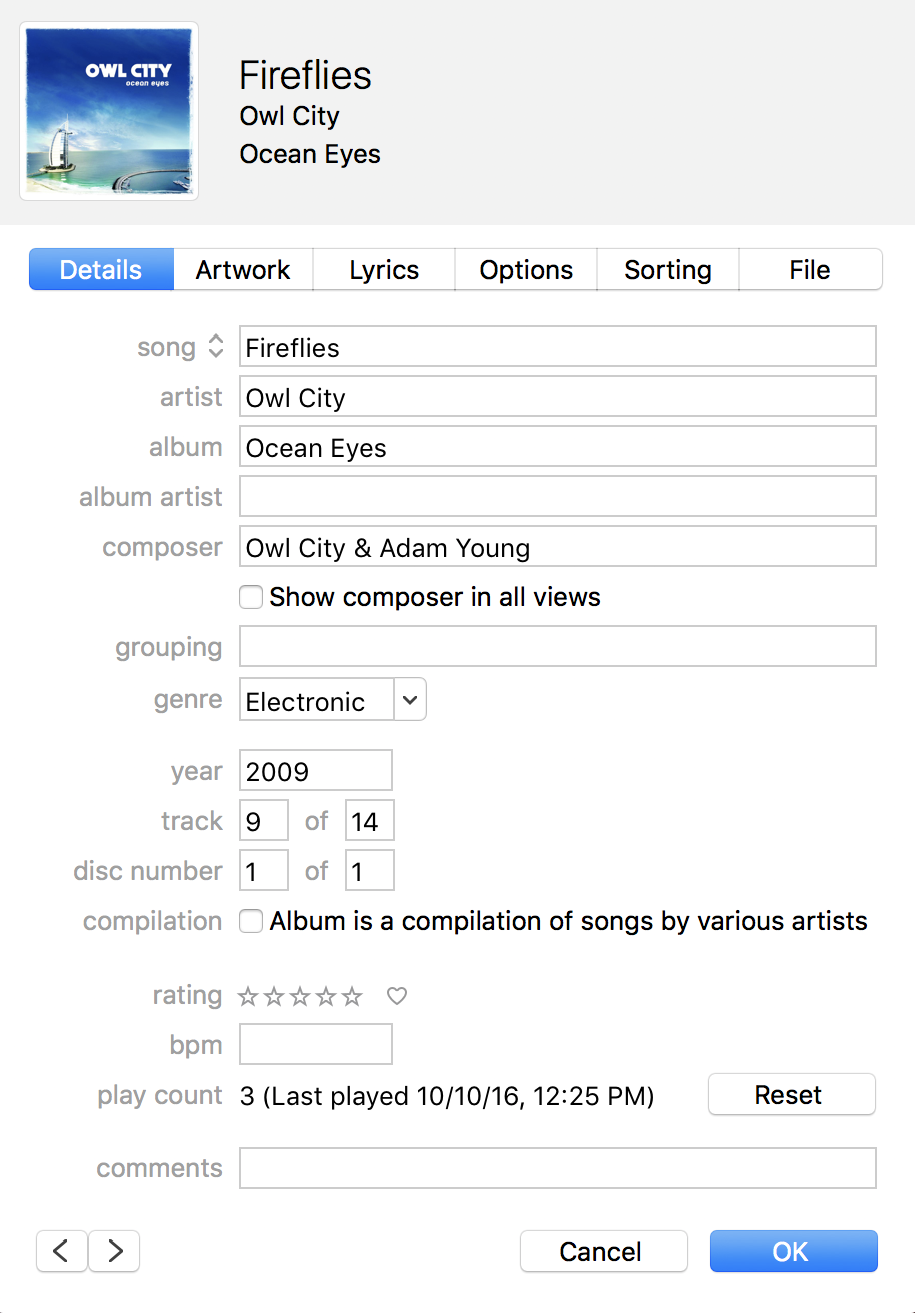Go to the previous song
915x1313 pixels.
62,1251
